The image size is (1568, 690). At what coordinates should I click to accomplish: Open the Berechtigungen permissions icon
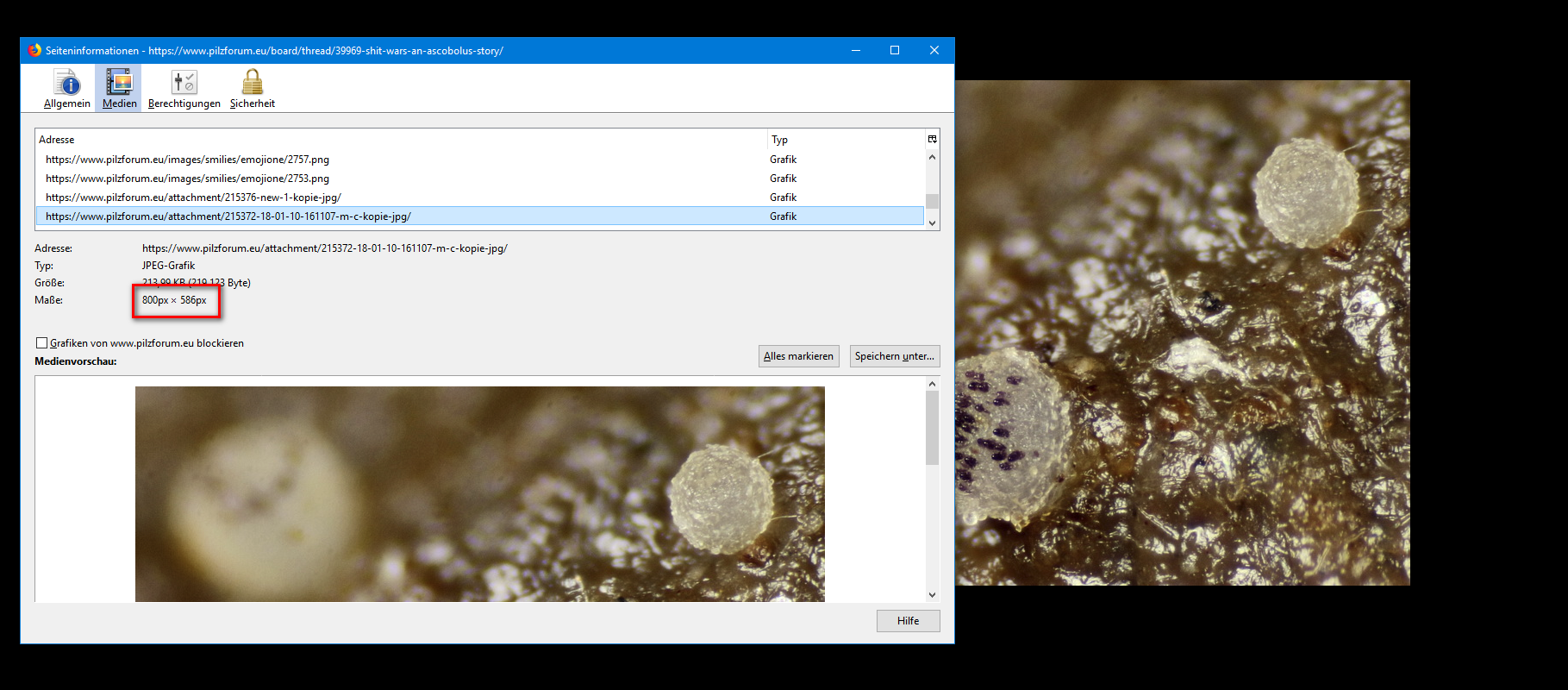(x=184, y=83)
